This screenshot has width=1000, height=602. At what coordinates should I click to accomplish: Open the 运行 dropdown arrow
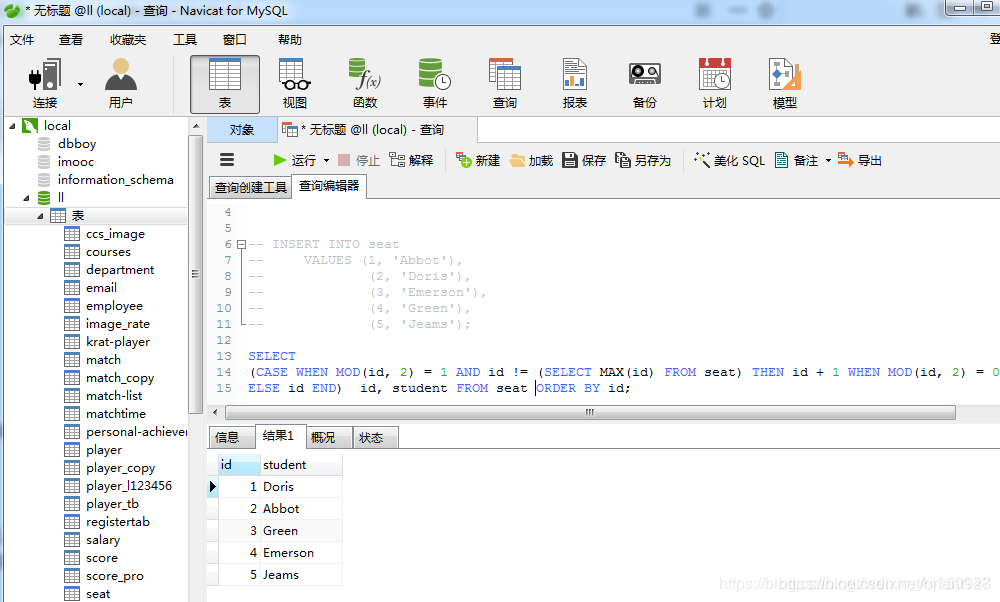[326, 159]
